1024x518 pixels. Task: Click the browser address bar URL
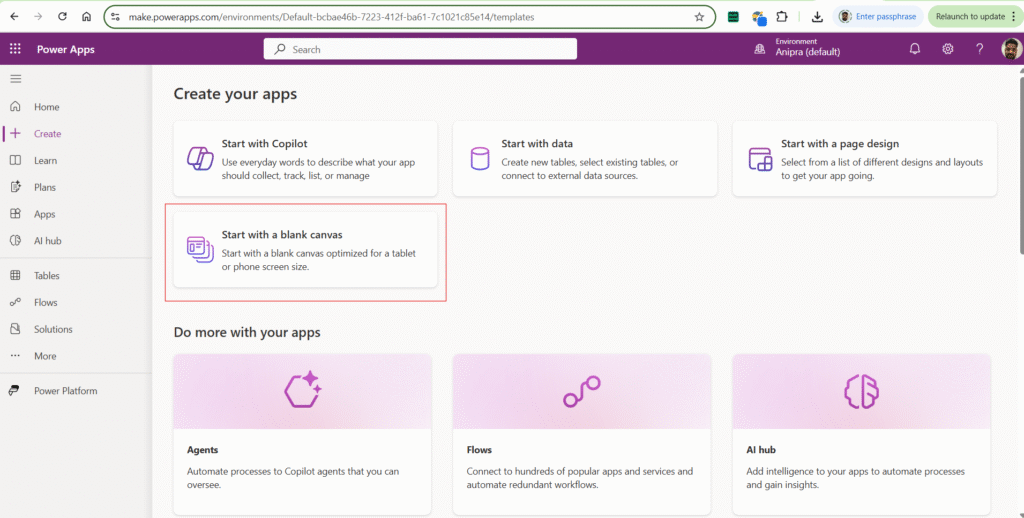coord(331,17)
